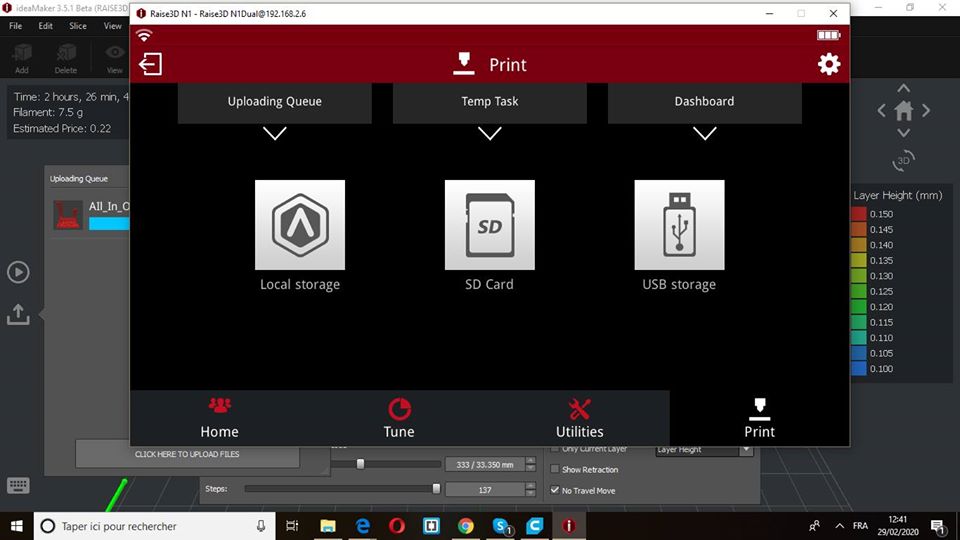Click the Steps slider handle

[436, 489]
